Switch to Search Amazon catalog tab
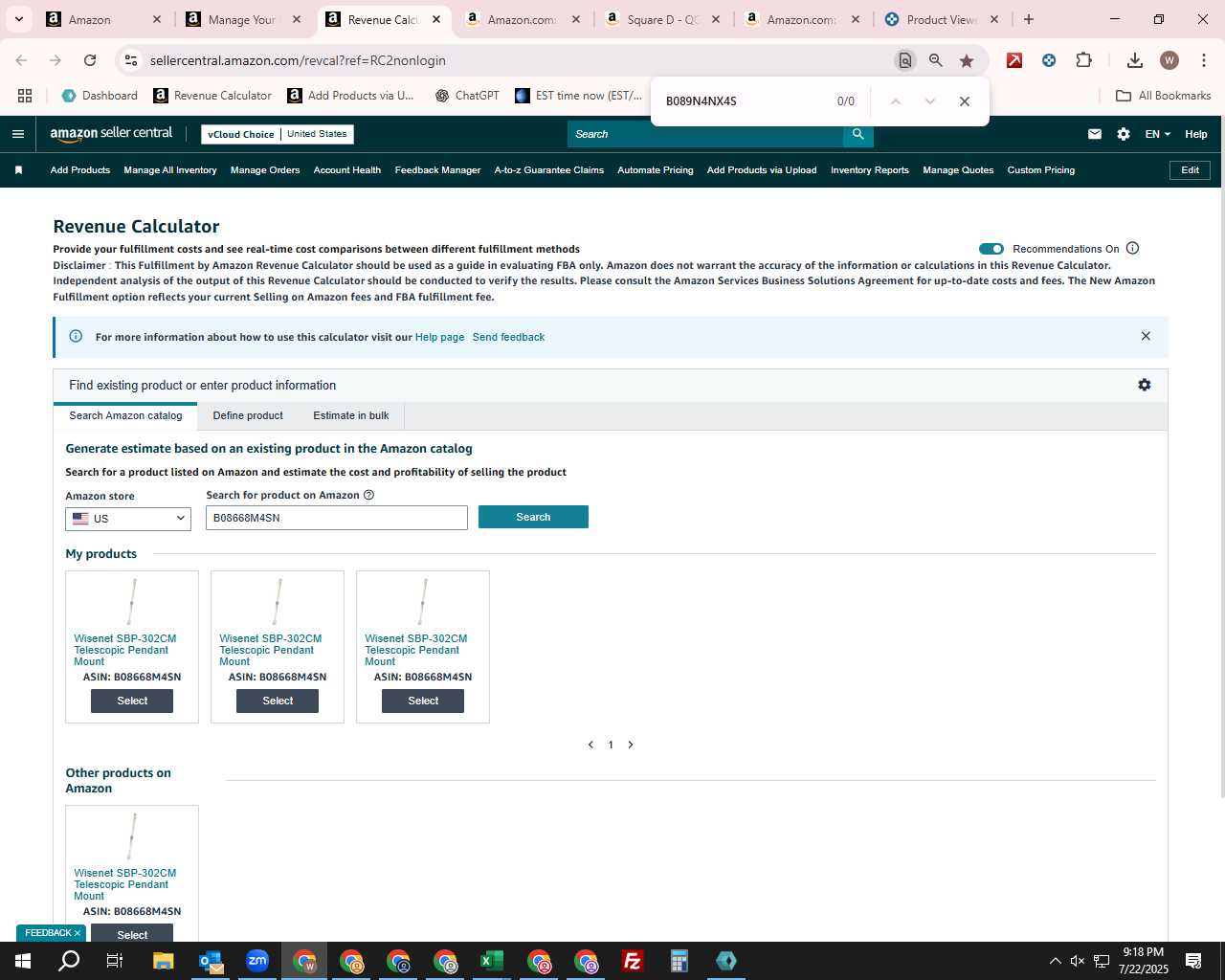This screenshot has width=1225, height=980. point(125,415)
